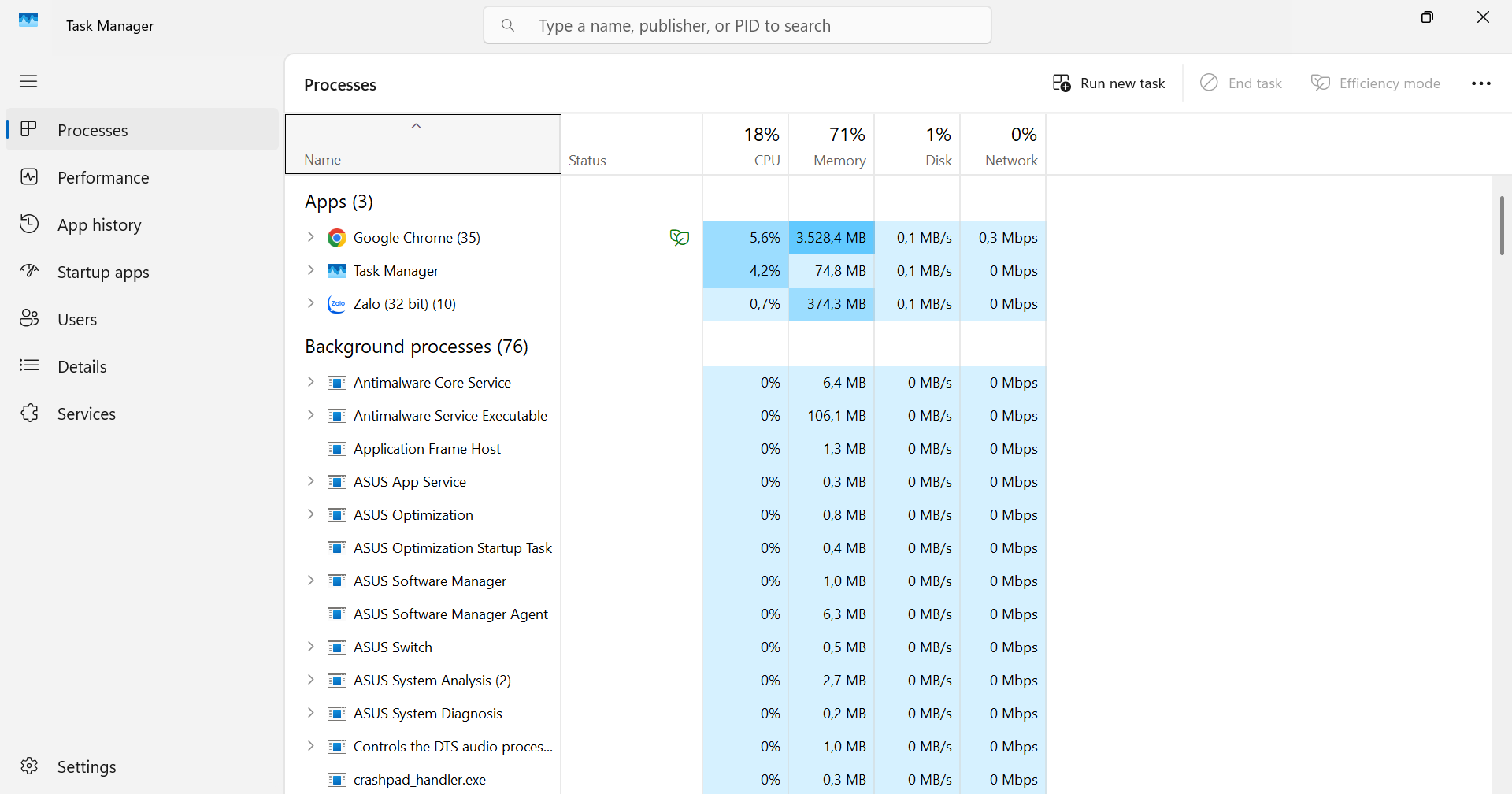Sort processes by Network column
This screenshot has width=1512, height=794.
coord(1002,144)
